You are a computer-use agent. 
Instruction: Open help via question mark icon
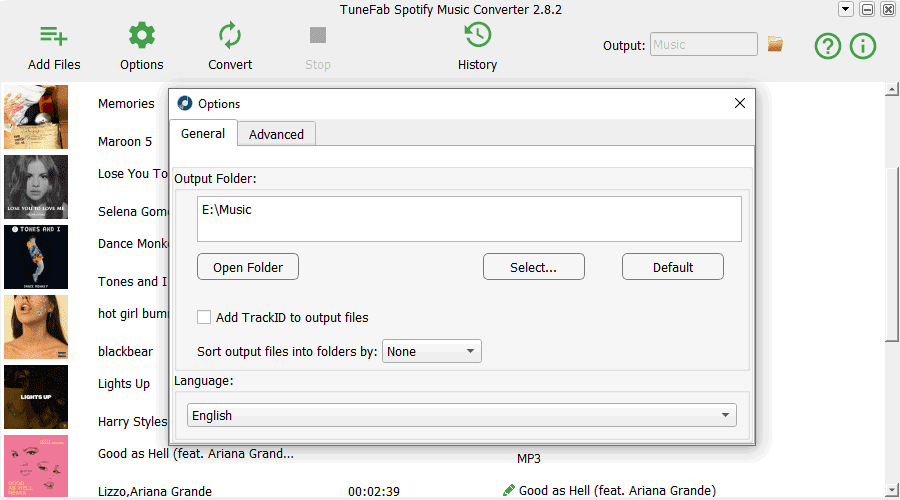pyautogui.click(x=828, y=46)
